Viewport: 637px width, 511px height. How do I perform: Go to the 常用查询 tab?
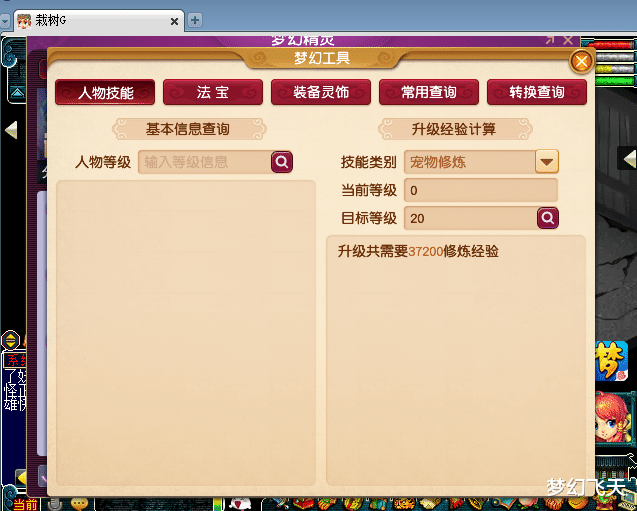[x=429, y=92]
